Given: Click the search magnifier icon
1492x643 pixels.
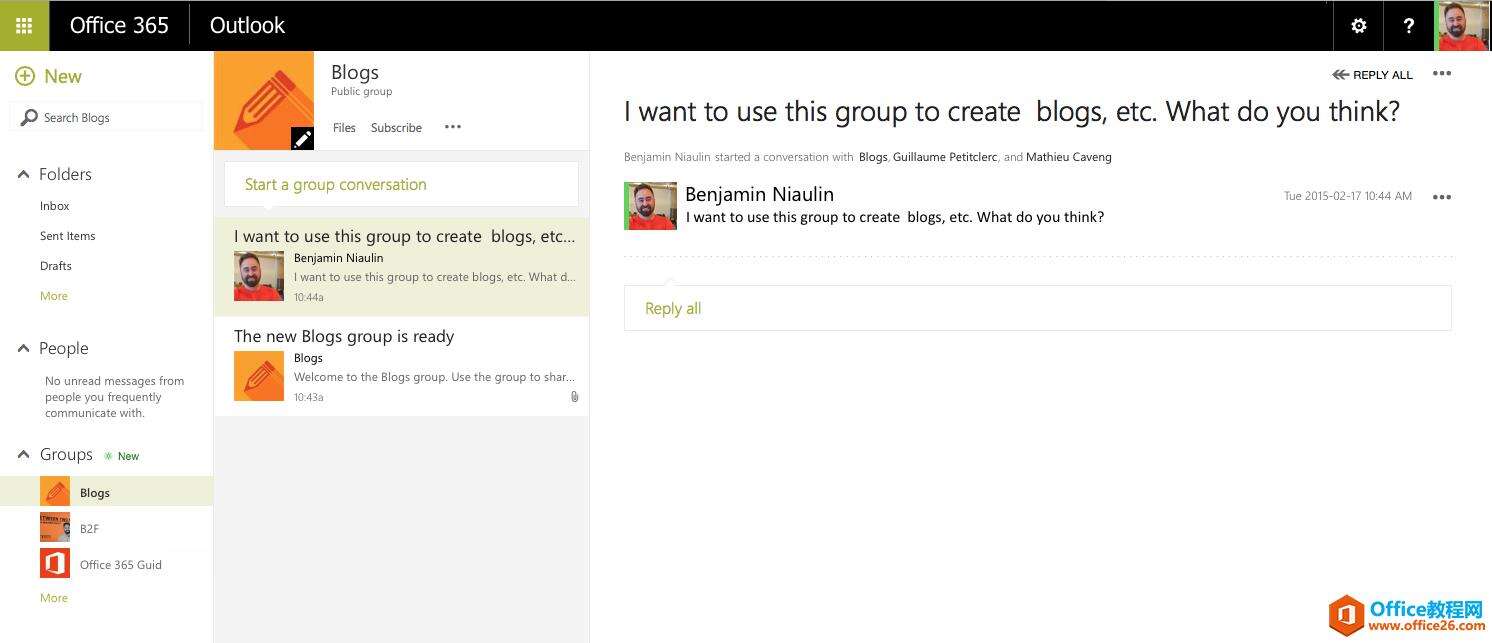Looking at the screenshot, I should click(x=28, y=118).
